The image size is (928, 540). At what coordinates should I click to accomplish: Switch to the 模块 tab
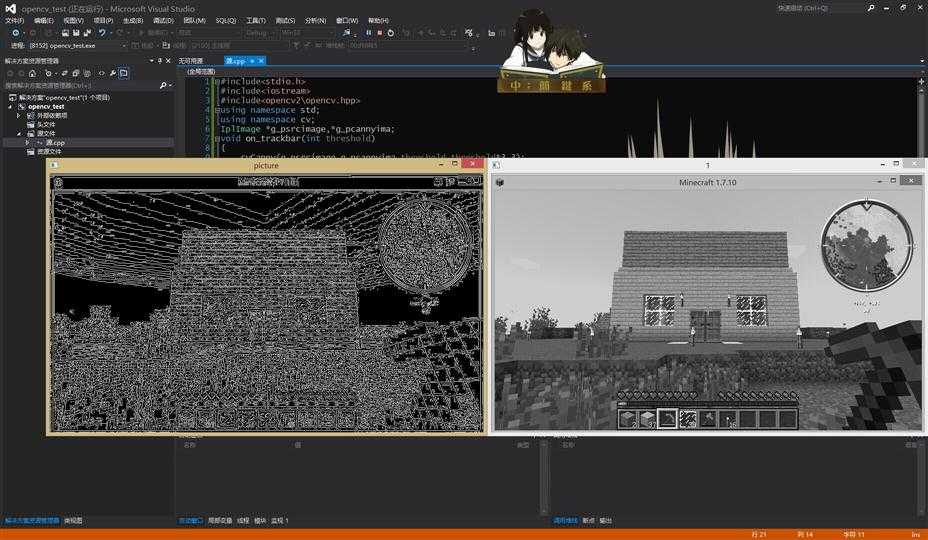click(x=260, y=520)
